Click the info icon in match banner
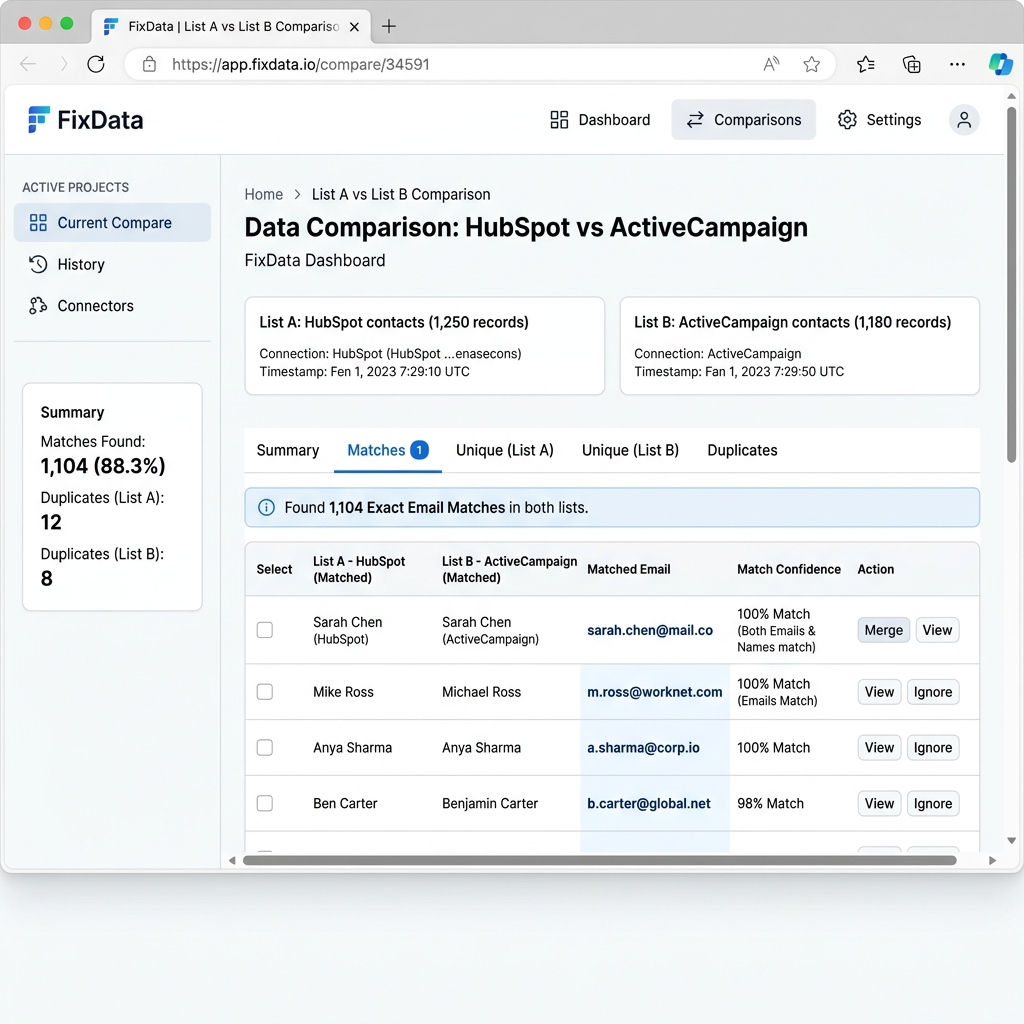1024x1024 pixels. tap(266, 507)
